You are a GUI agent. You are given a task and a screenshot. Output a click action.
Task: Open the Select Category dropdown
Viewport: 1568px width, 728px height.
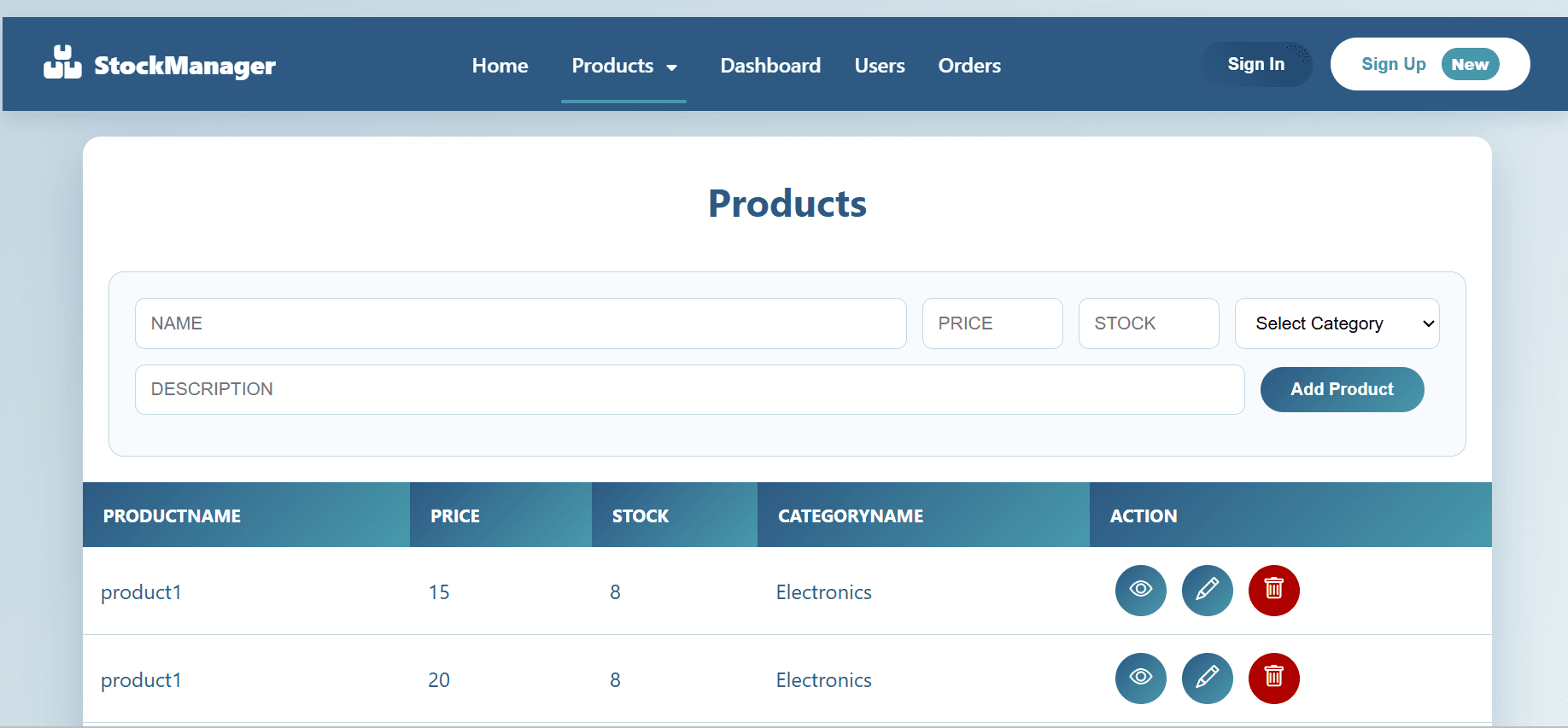point(1337,323)
